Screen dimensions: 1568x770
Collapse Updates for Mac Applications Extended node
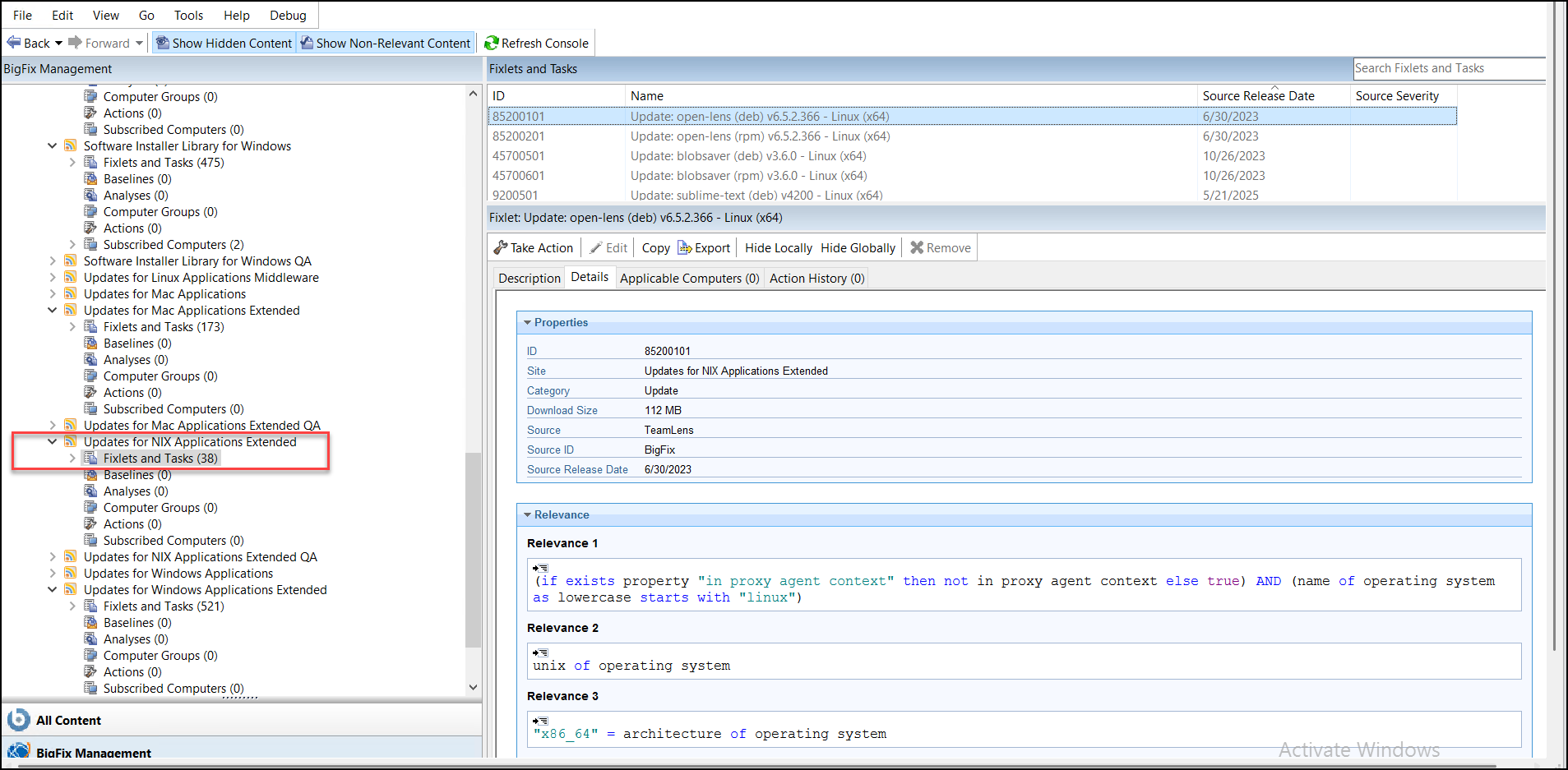52,310
